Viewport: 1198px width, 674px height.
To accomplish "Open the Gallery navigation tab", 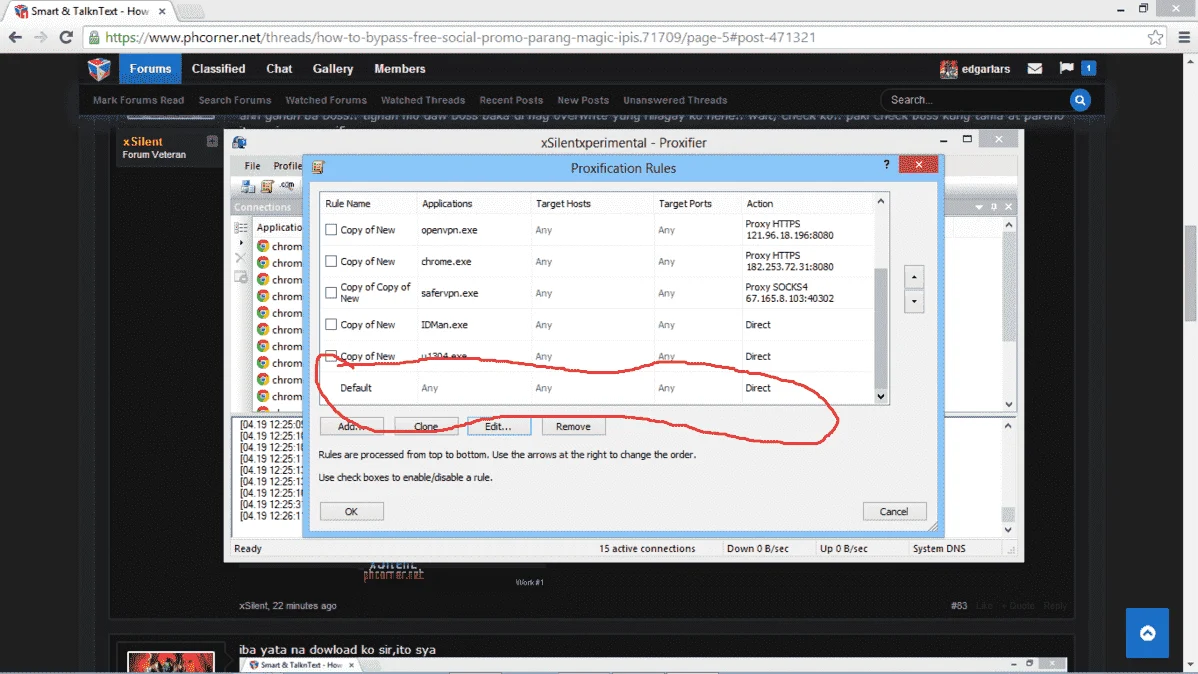I will (x=332, y=69).
